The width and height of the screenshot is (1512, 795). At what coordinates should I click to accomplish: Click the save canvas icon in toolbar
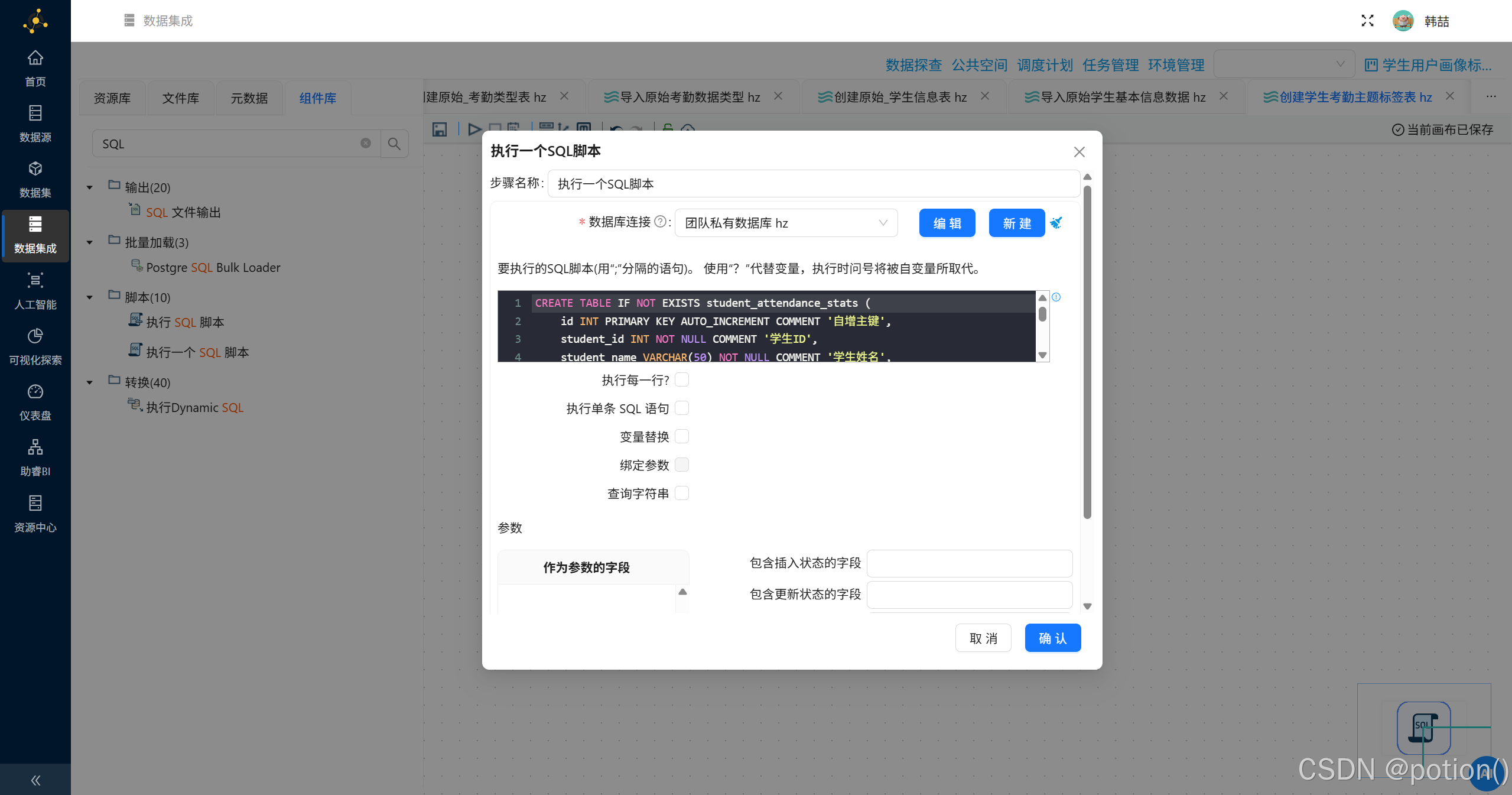(439, 129)
